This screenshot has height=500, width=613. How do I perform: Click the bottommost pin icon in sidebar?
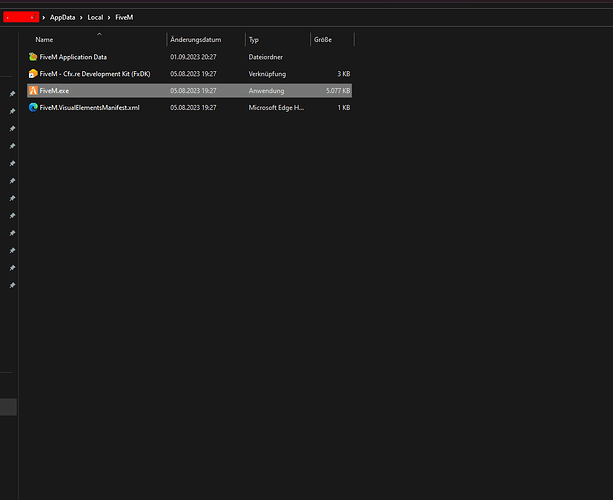click(x=12, y=285)
